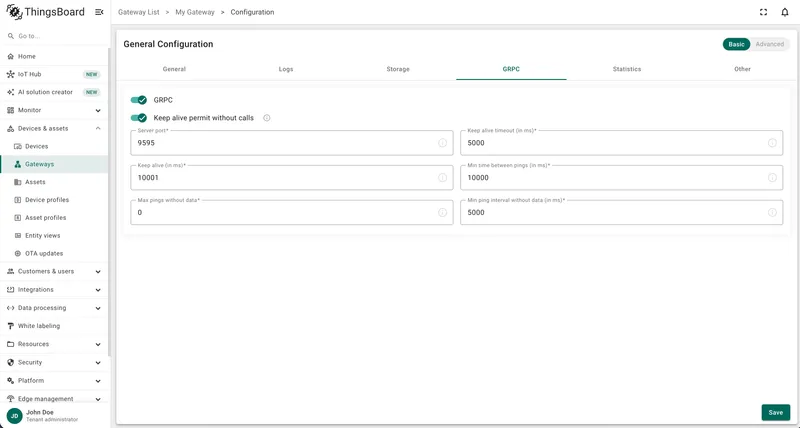Click the IoT Hub icon
800x428 pixels.
coord(11,74)
